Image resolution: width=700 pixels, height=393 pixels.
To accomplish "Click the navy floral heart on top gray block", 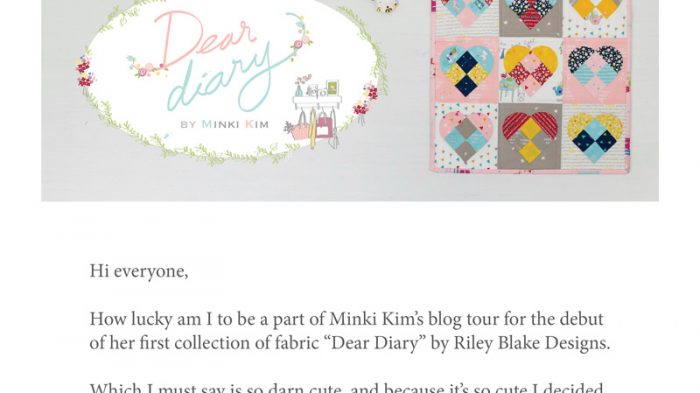I will click(x=530, y=13).
